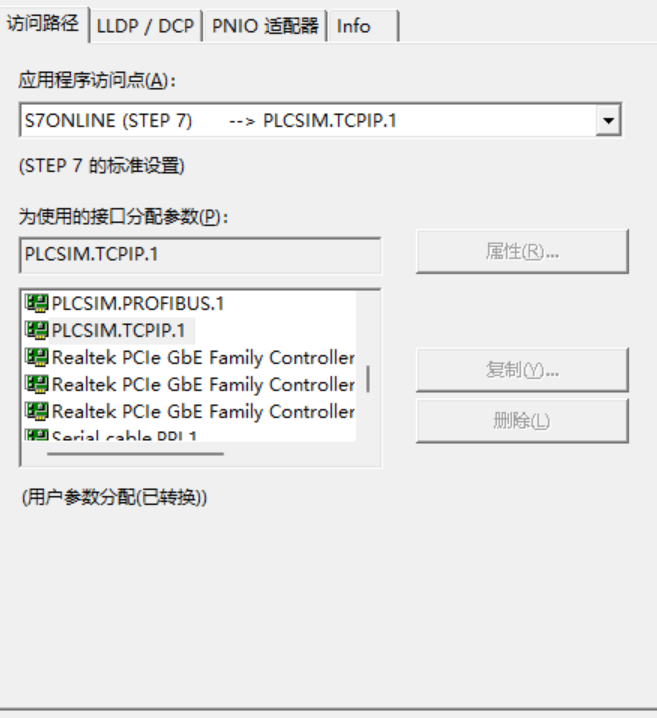Viewport: 657px width, 718px height.
Task: Click the PLCSIM.PROFIBUS.1 interface icon
Action: pyautogui.click(x=37, y=304)
